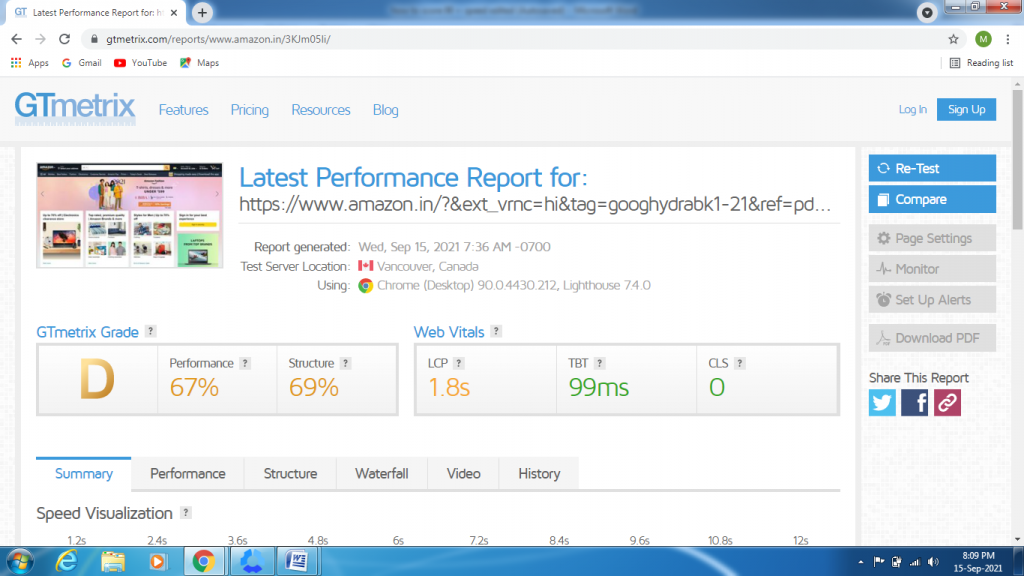This screenshot has width=1024, height=576.
Task: Open the Performance score help question mark
Action: [x=245, y=363]
